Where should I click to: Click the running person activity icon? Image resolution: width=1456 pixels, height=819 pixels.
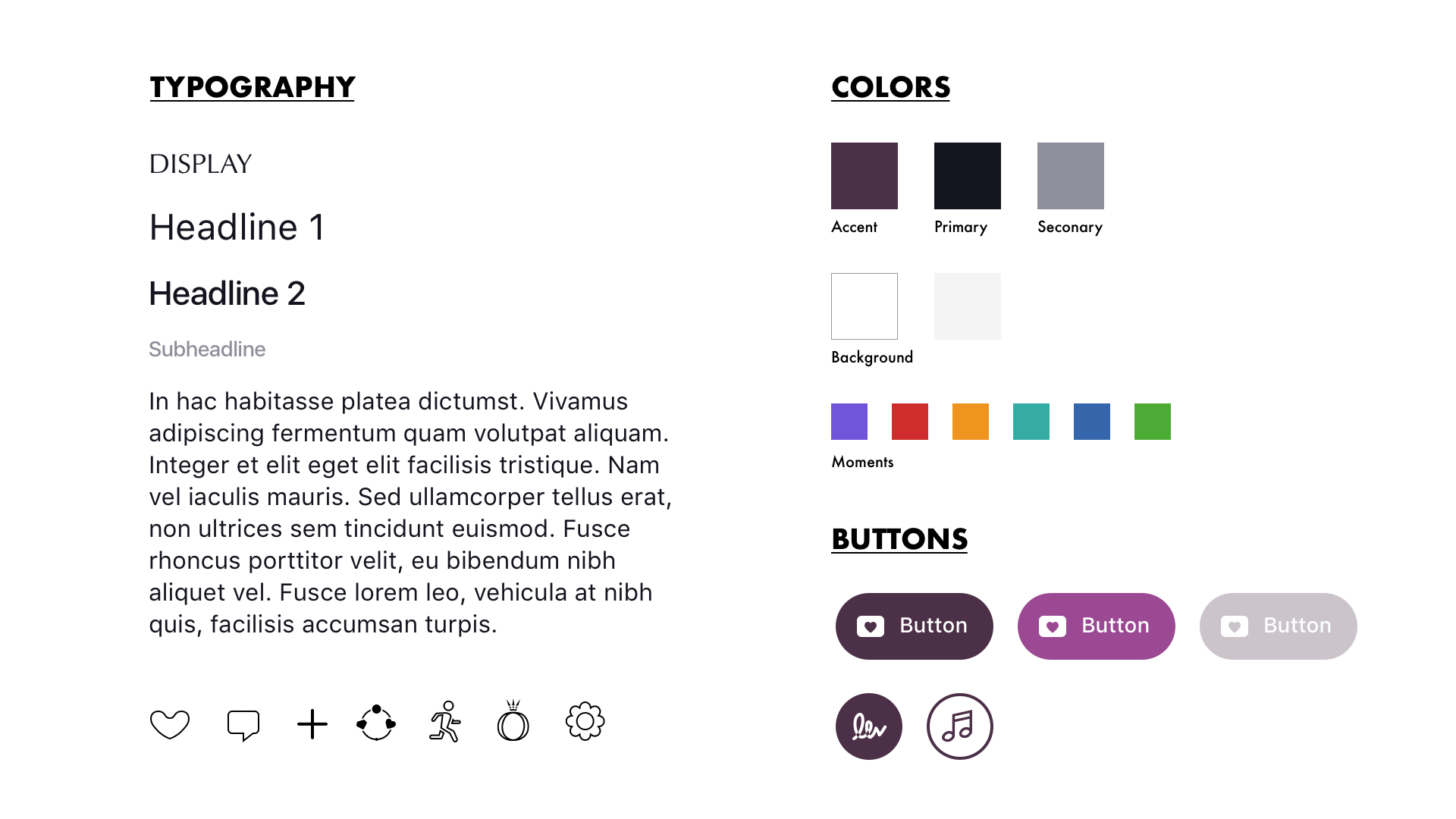(445, 721)
